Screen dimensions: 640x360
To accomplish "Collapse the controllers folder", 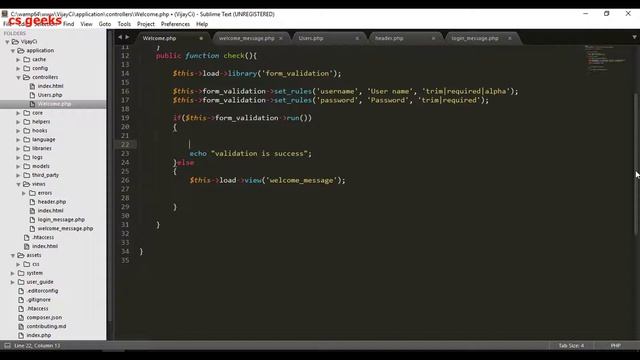I will click(x=18, y=78).
